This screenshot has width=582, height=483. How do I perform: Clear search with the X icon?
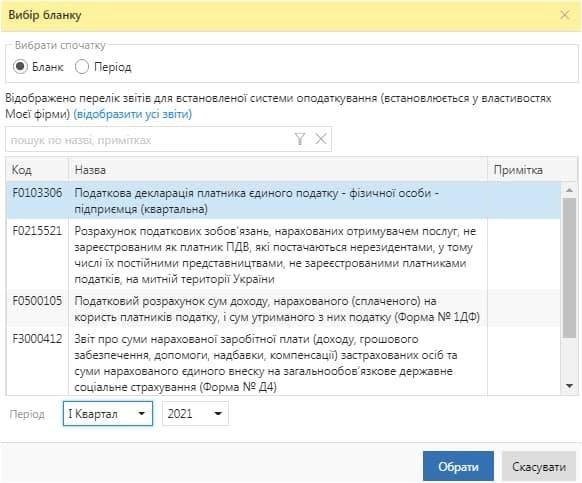pyautogui.click(x=321, y=139)
